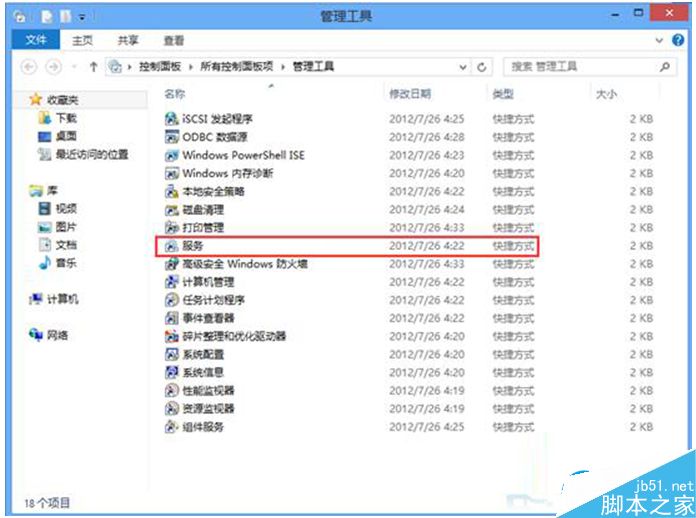Switch to the 共享 ribbon tab
This screenshot has width=696, height=518.
click(128, 41)
